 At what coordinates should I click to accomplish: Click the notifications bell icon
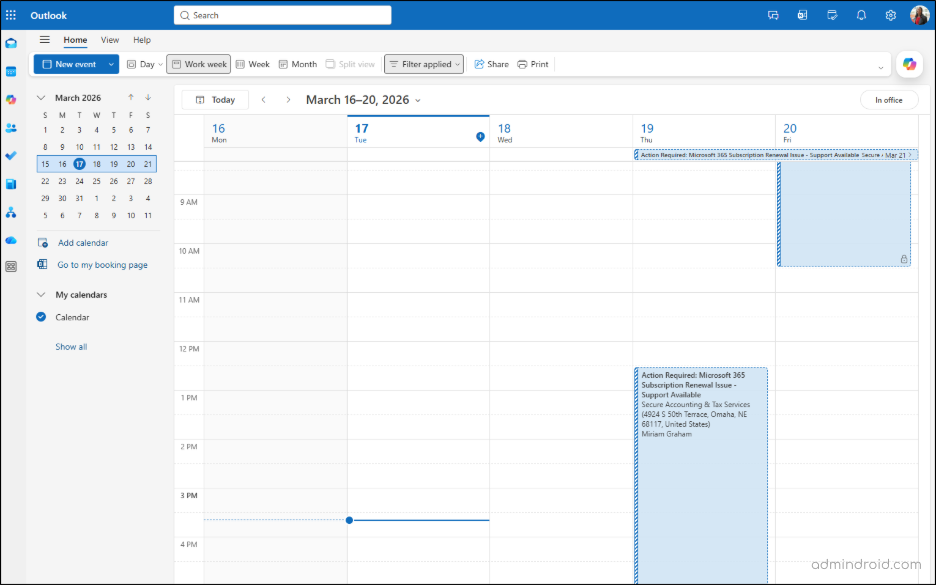pyautogui.click(x=861, y=15)
